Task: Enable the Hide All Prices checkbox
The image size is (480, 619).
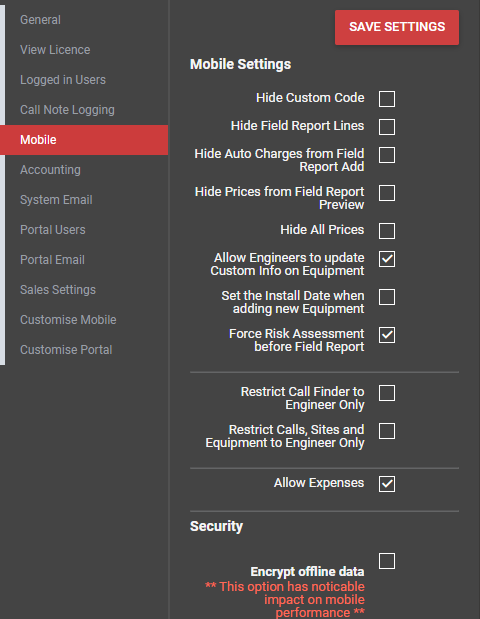Action: click(387, 231)
